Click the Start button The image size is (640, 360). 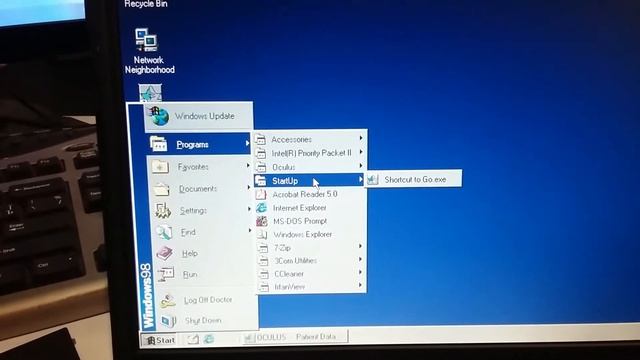160,340
